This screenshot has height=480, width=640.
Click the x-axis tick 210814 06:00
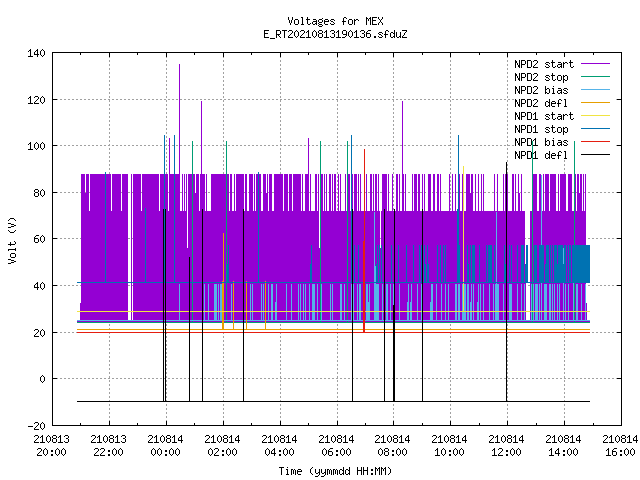[x=336, y=446]
